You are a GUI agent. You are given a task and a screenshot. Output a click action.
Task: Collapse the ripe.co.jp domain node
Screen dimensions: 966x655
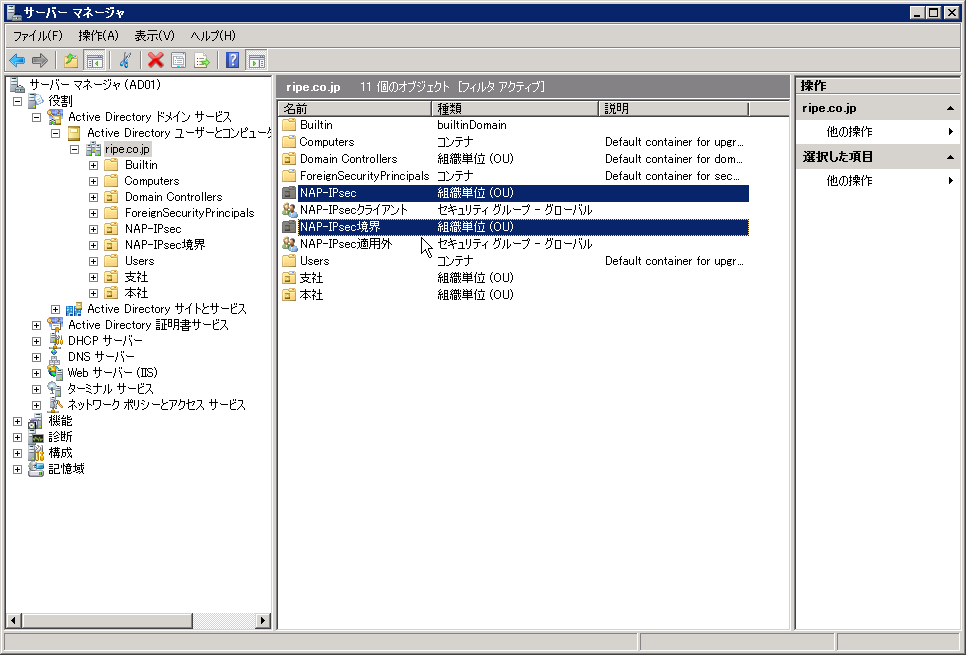(75, 149)
